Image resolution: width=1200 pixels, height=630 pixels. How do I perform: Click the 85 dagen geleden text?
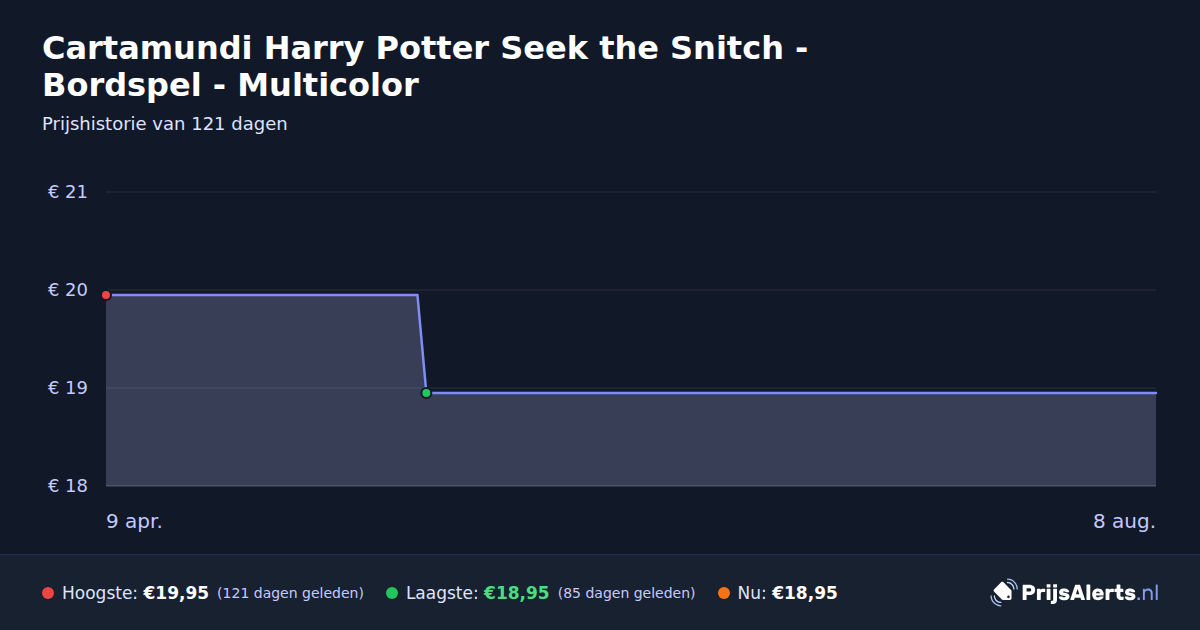[x=626, y=593]
